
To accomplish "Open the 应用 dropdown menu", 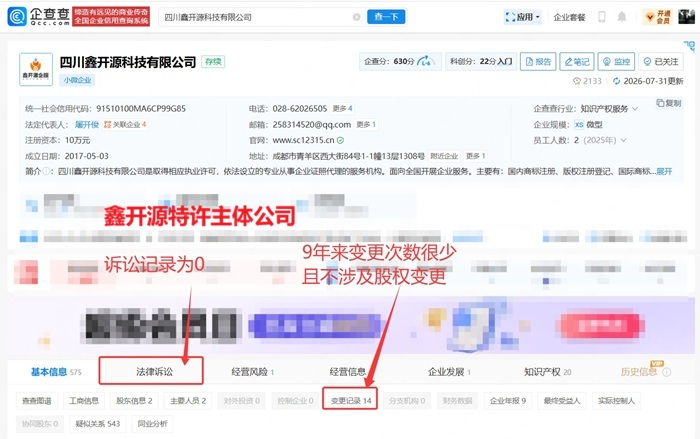I will point(522,17).
